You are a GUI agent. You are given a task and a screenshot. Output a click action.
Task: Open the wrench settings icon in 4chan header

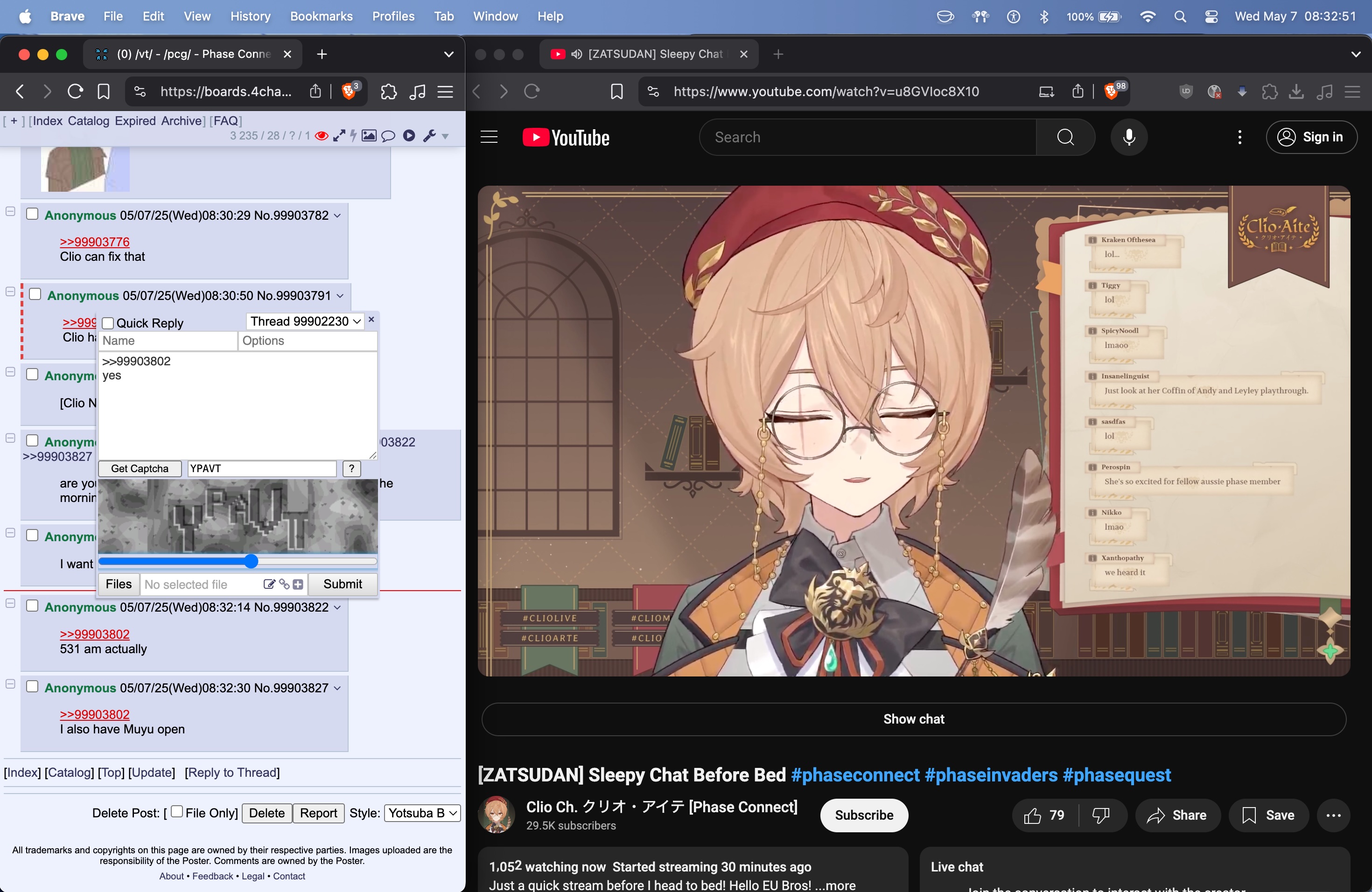[429, 136]
